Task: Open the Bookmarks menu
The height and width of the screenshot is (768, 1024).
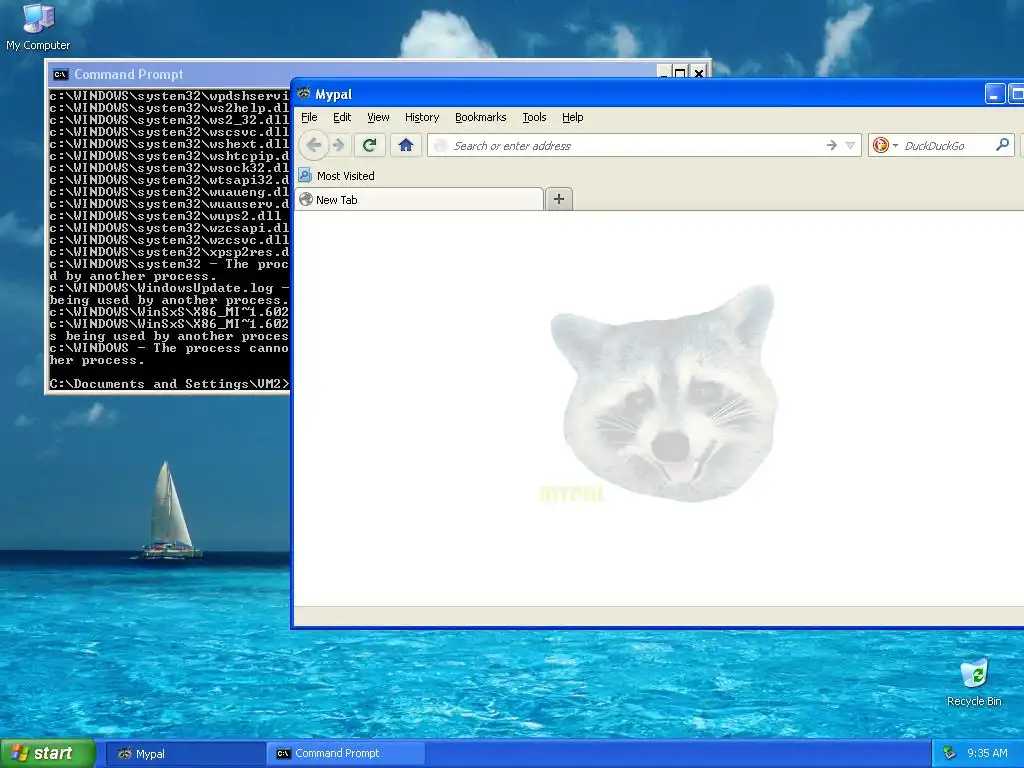Action: click(x=481, y=118)
